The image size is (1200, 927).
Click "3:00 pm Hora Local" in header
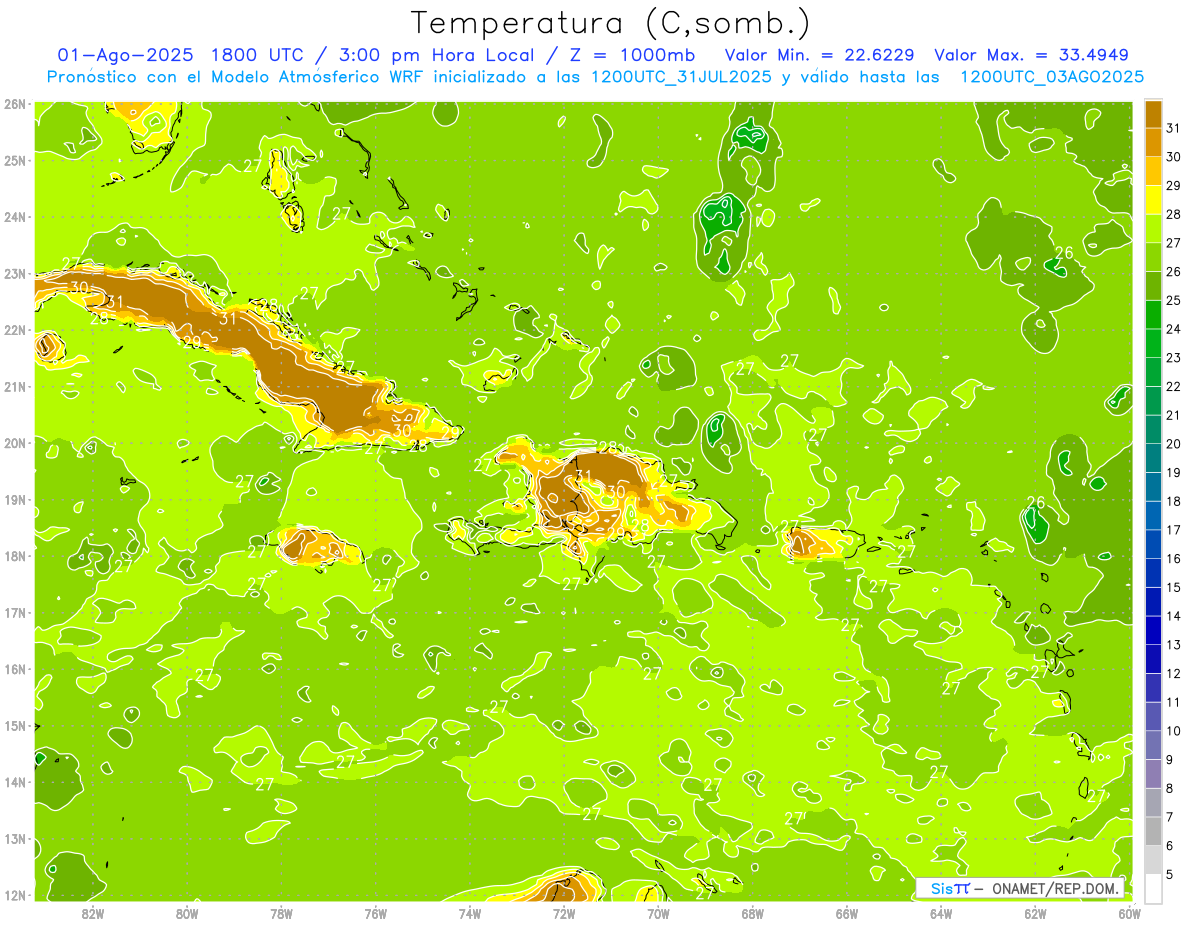[436, 55]
